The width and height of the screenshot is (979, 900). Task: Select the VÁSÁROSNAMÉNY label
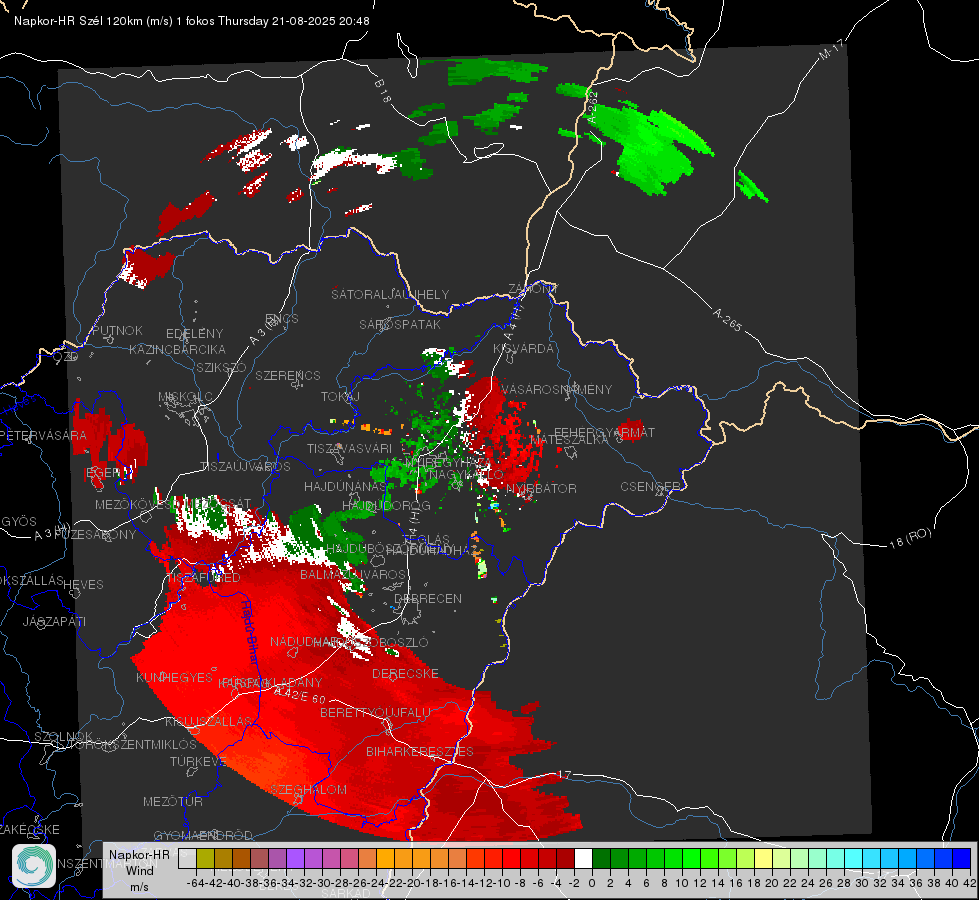(556, 389)
